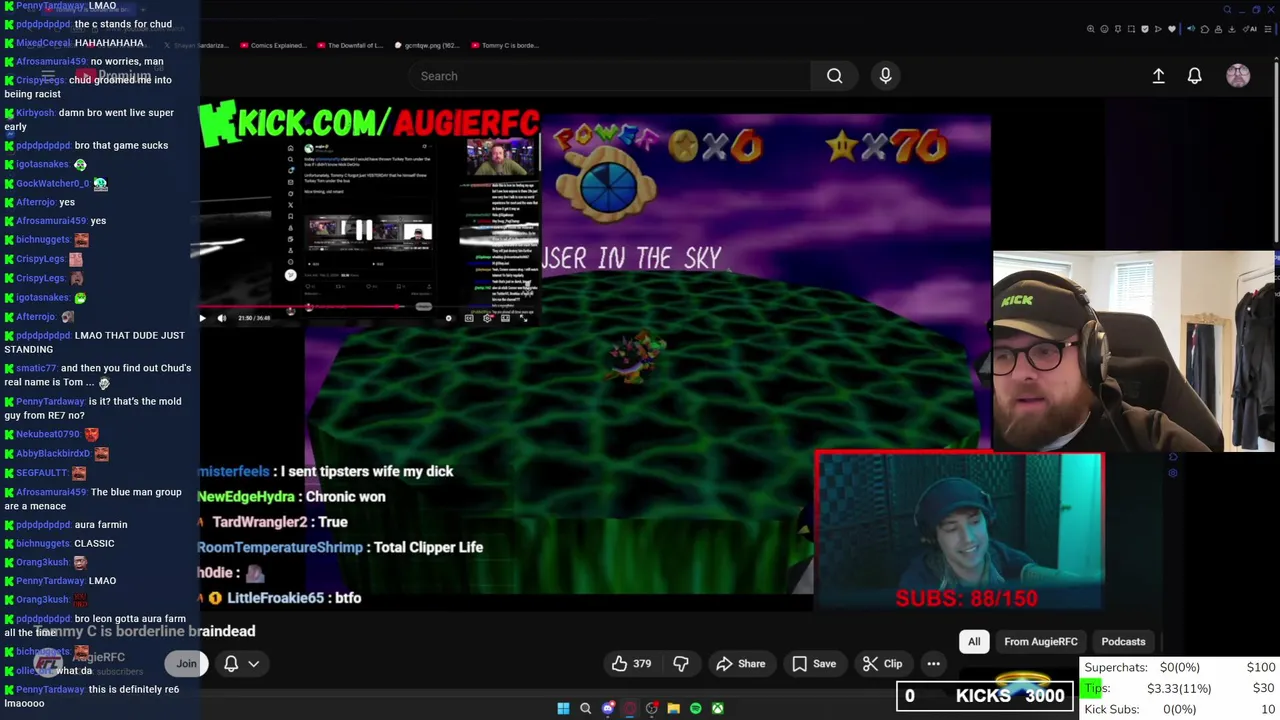
Task: Toggle closed captions in the mini player
Action: click(469, 318)
